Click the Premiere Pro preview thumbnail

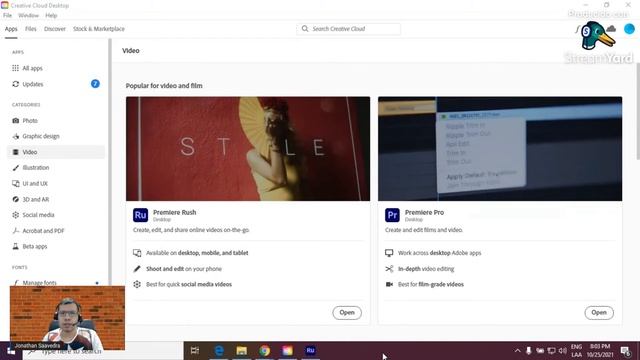500,149
